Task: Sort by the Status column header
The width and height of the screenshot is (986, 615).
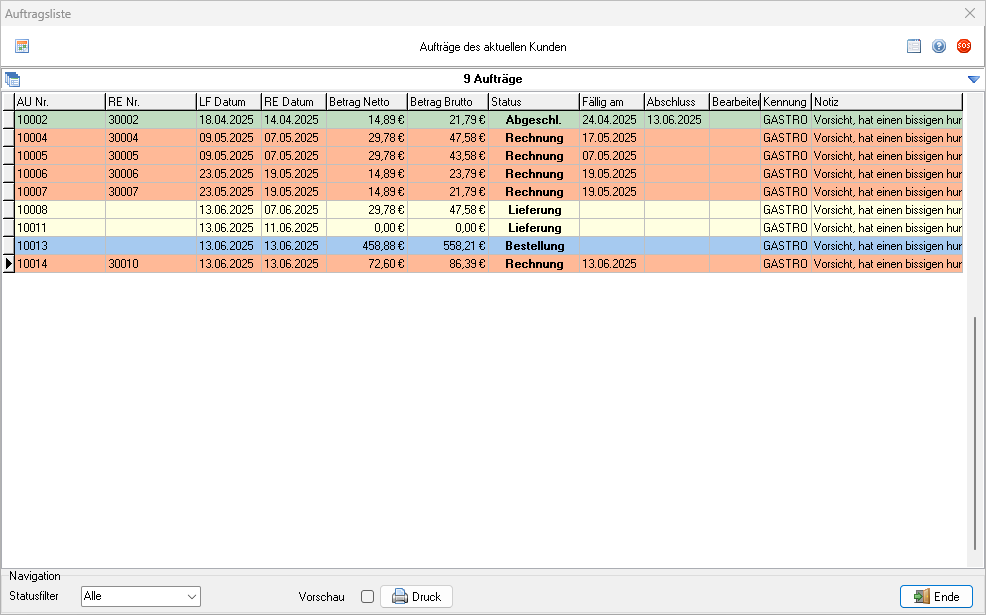Action: point(533,102)
